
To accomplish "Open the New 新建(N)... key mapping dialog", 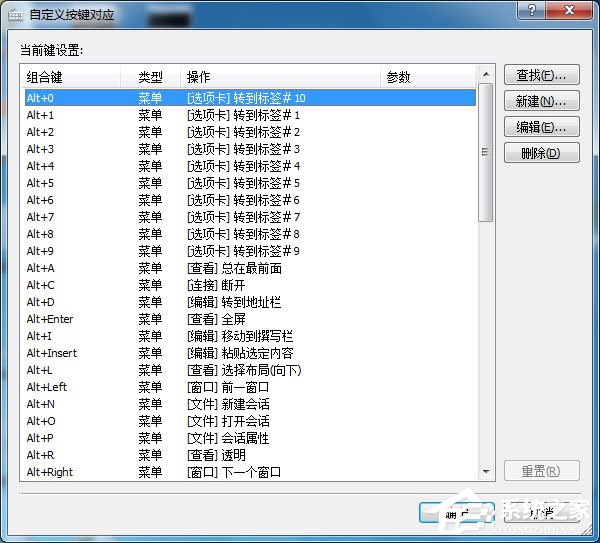I will click(541, 101).
